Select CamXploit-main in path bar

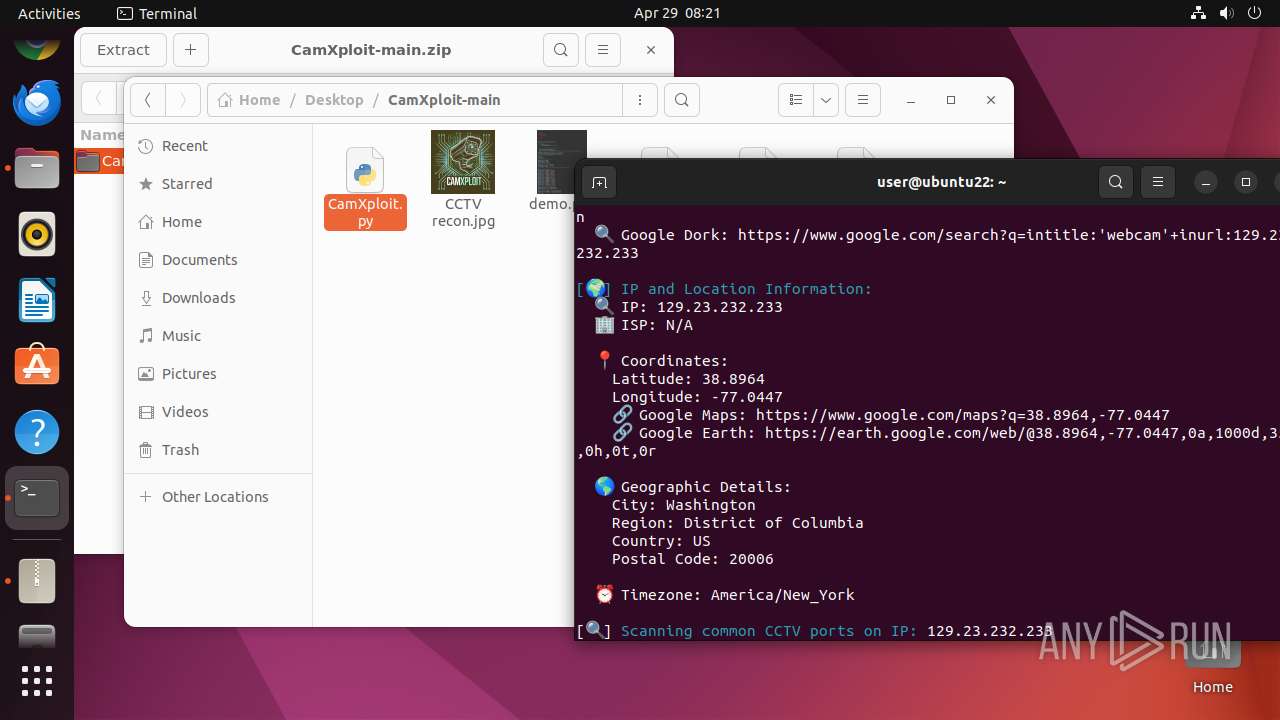coord(444,100)
